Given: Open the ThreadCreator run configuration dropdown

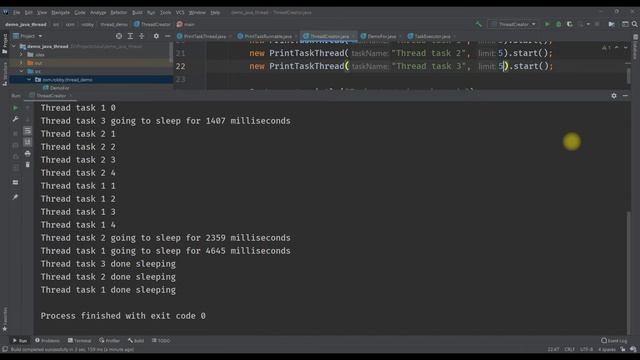Looking at the screenshot, I should coord(513,24).
